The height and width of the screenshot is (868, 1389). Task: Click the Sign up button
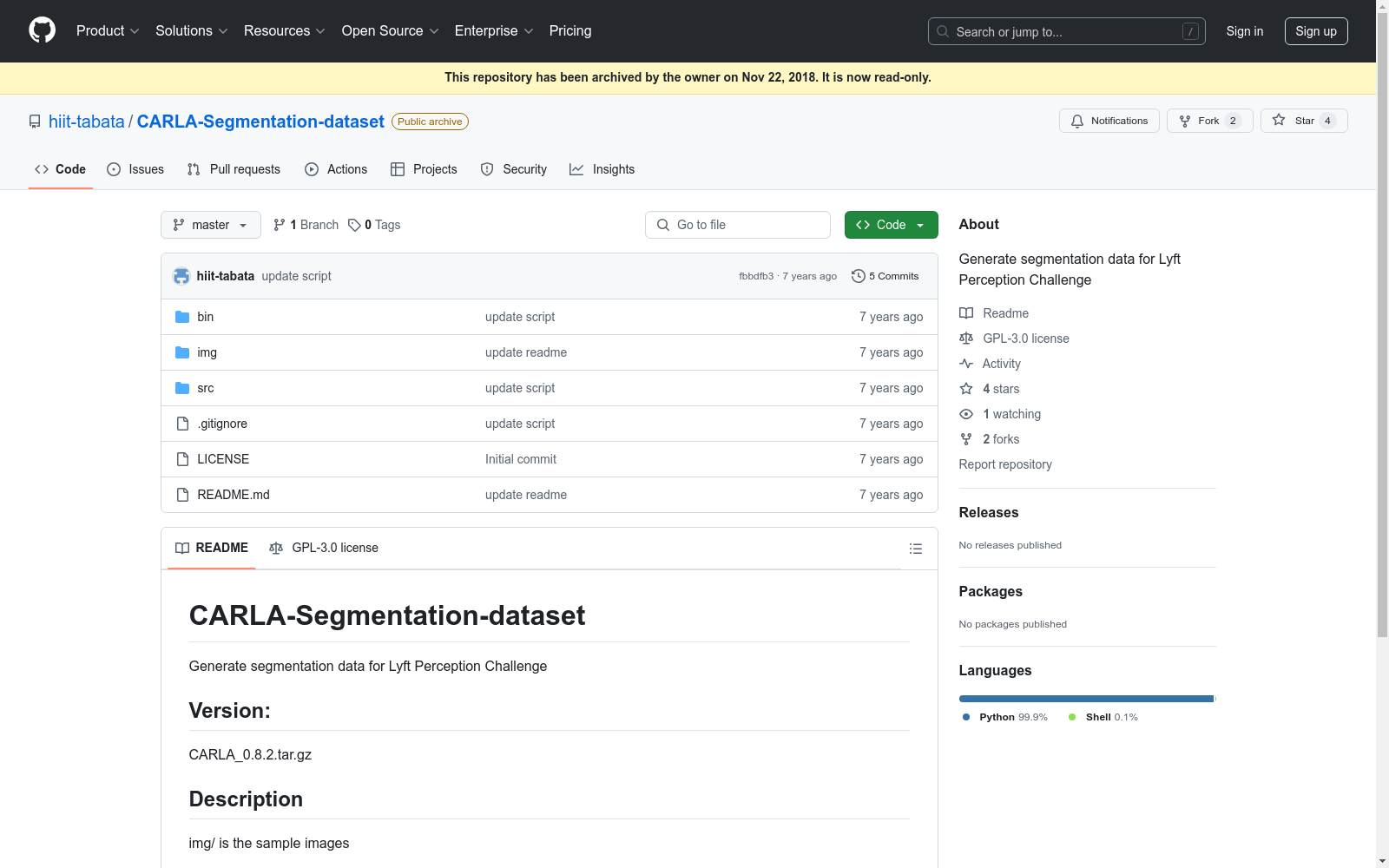point(1316,31)
